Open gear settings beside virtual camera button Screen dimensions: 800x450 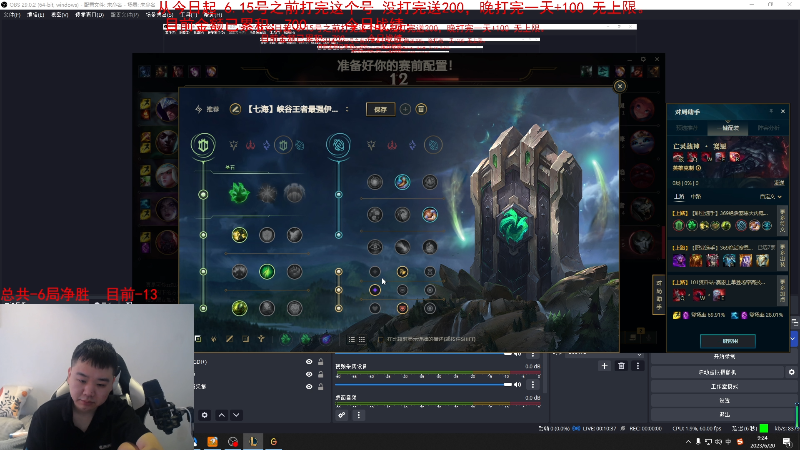[x=792, y=372]
